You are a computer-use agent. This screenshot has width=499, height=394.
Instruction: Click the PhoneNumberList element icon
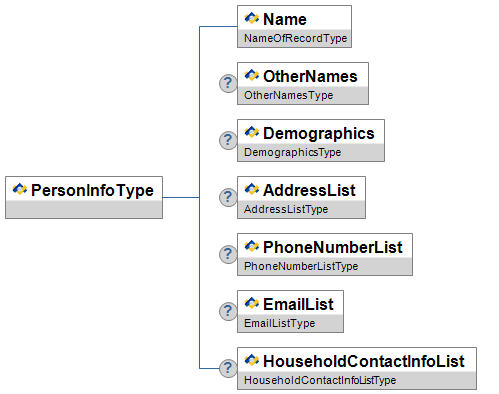point(251,246)
